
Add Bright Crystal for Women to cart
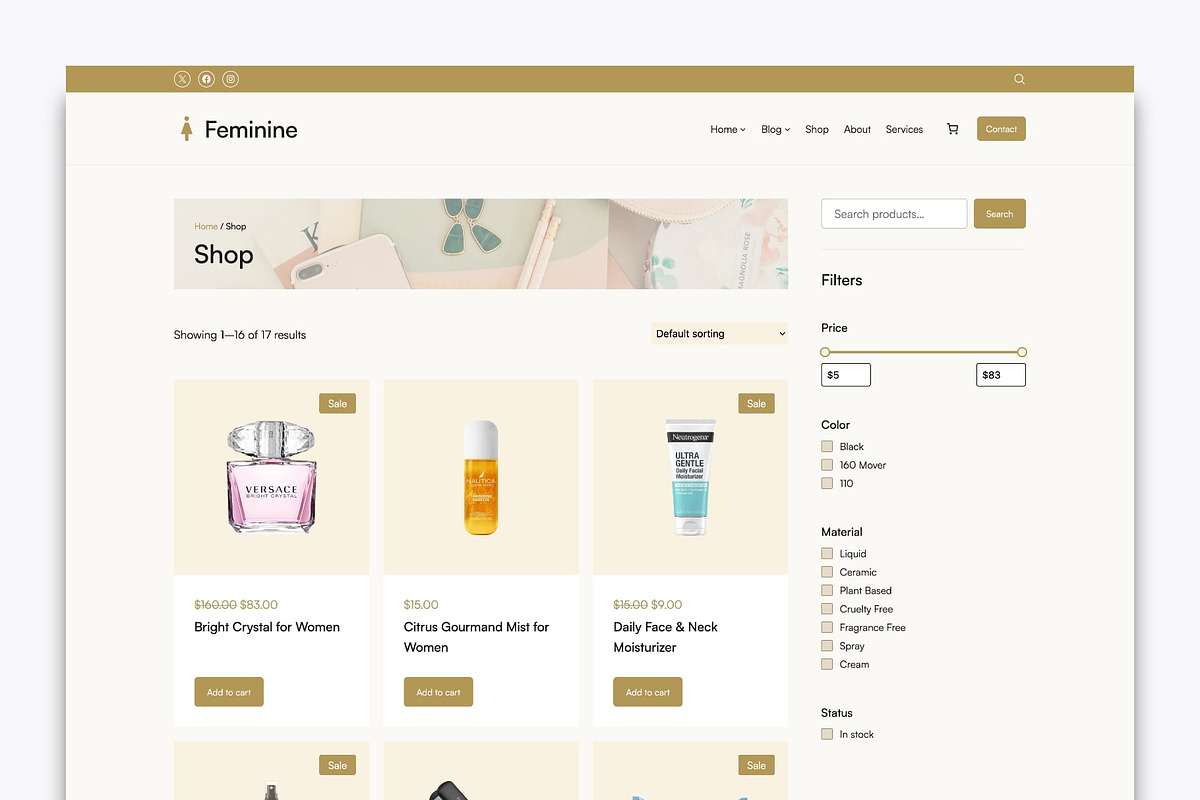229,692
